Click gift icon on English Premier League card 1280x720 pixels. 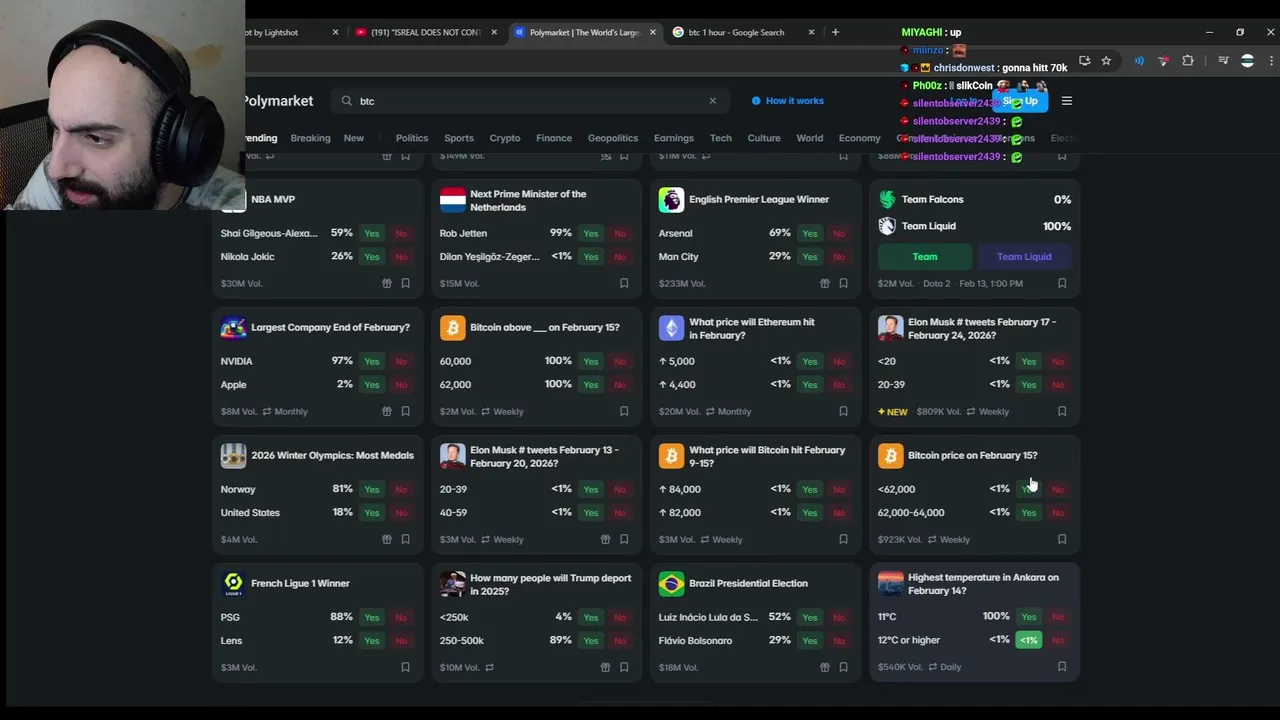[x=825, y=283]
